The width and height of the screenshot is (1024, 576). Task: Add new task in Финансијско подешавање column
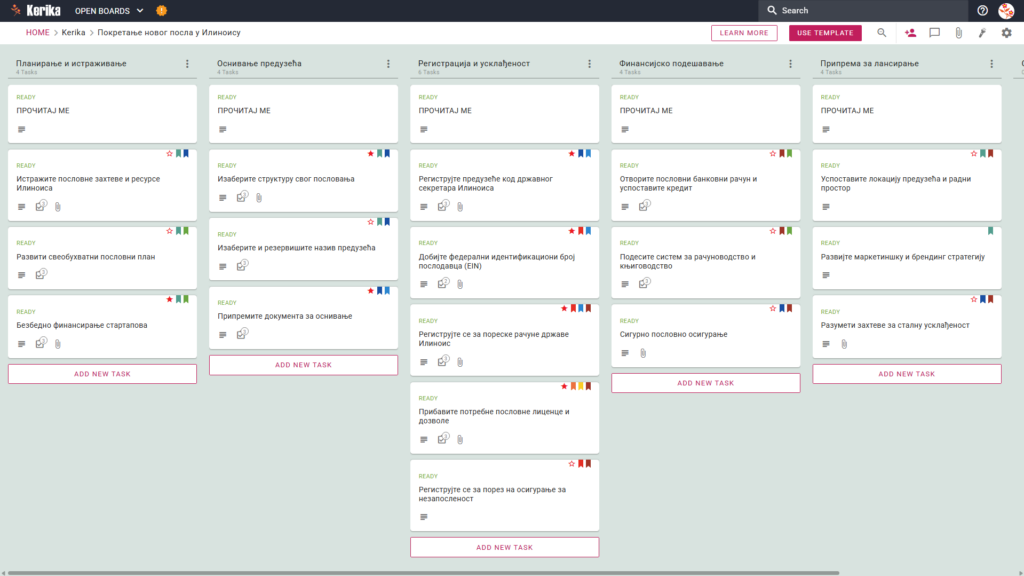[x=706, y=383]
